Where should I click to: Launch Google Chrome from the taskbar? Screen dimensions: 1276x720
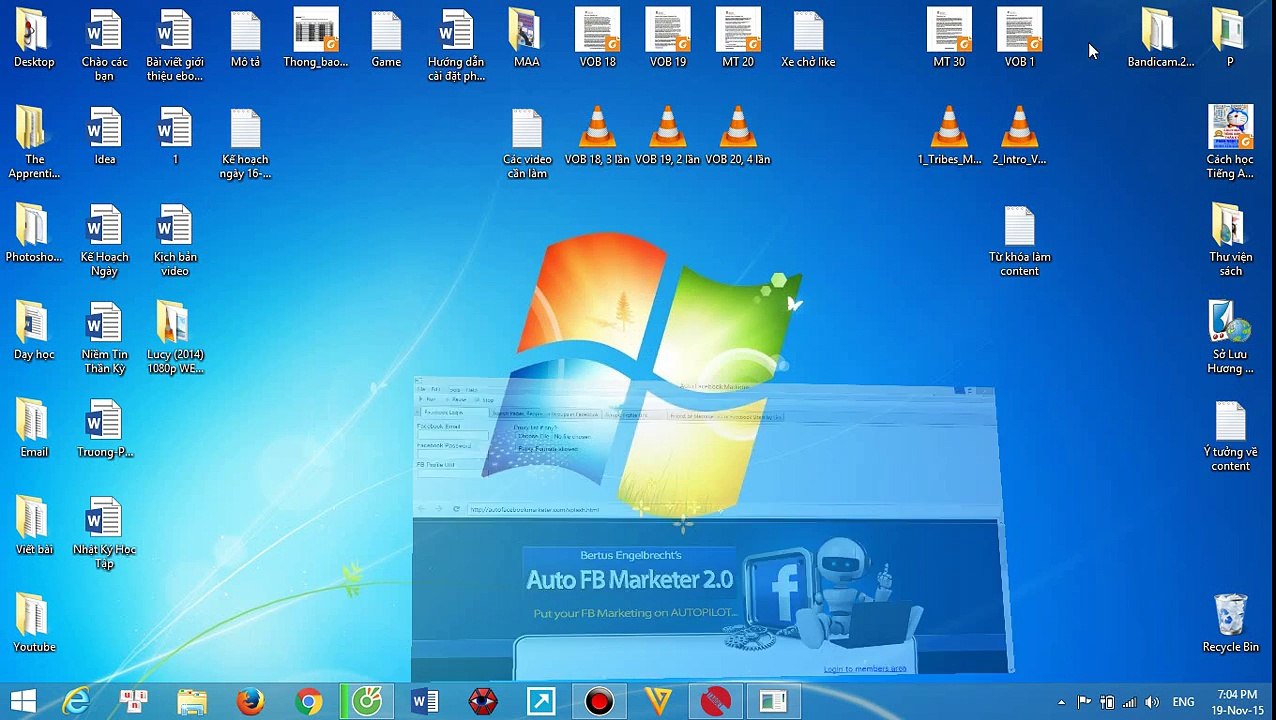click(x=309, y=702)
